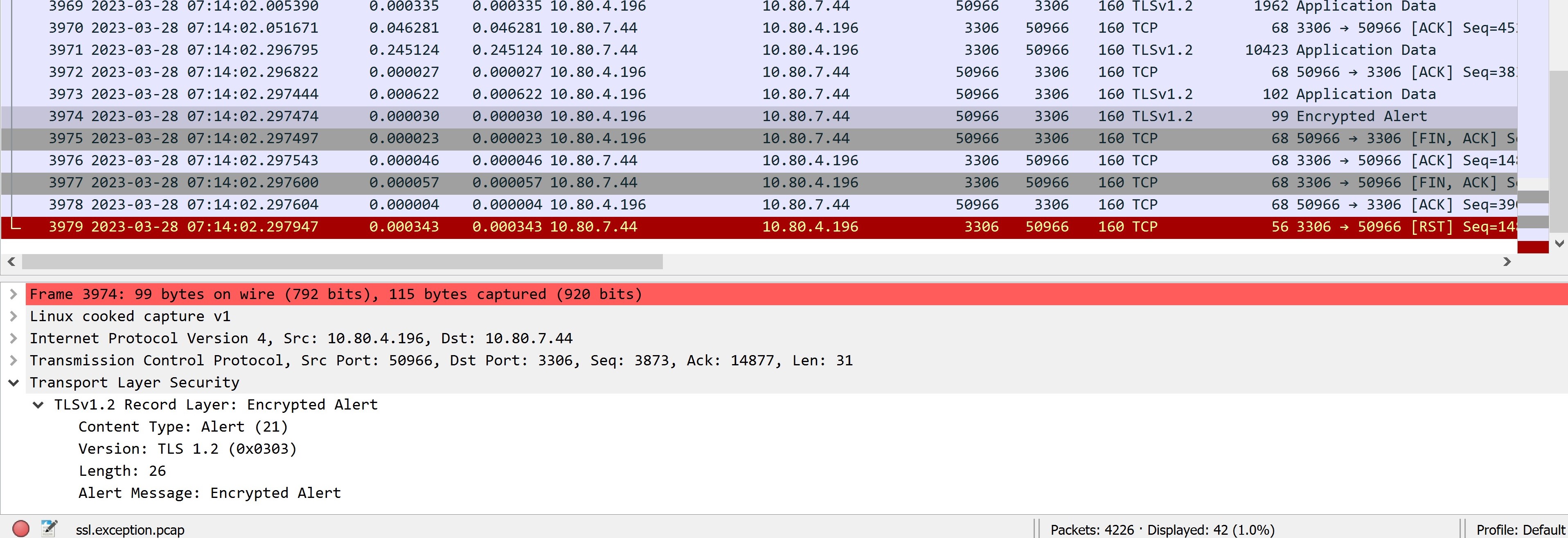Expand Internet Protocol Version 4 details
1568x538 pixels.
[14, 338]
